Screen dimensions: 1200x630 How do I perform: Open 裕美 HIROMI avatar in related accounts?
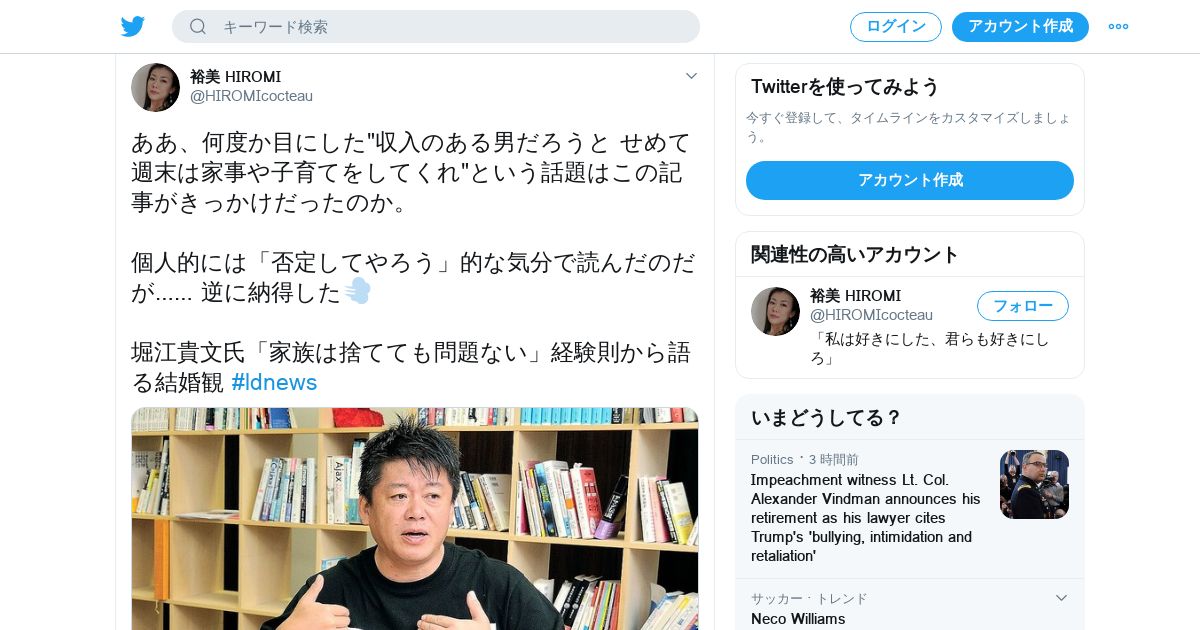click(775, 311)
